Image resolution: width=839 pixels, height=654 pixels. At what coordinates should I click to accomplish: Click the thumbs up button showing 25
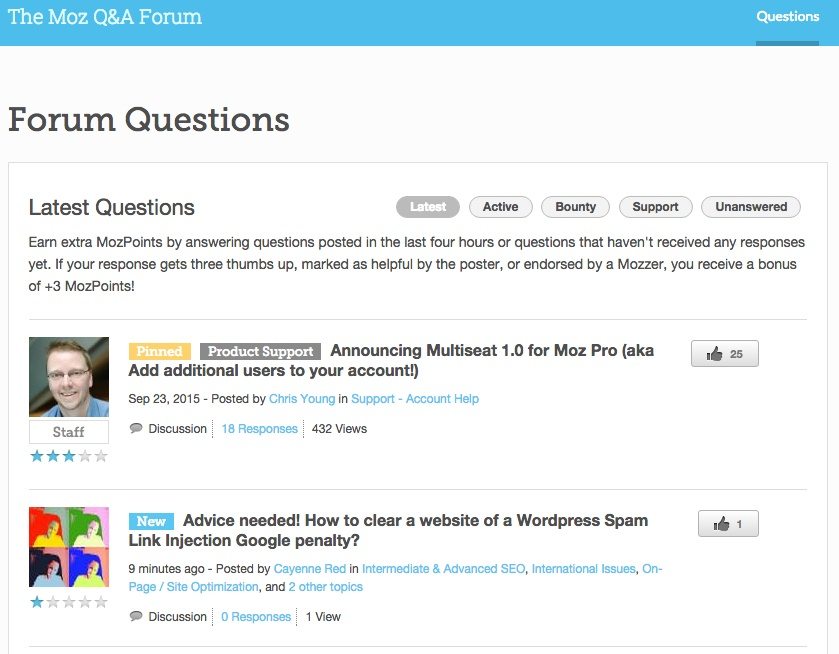[724, 354]
